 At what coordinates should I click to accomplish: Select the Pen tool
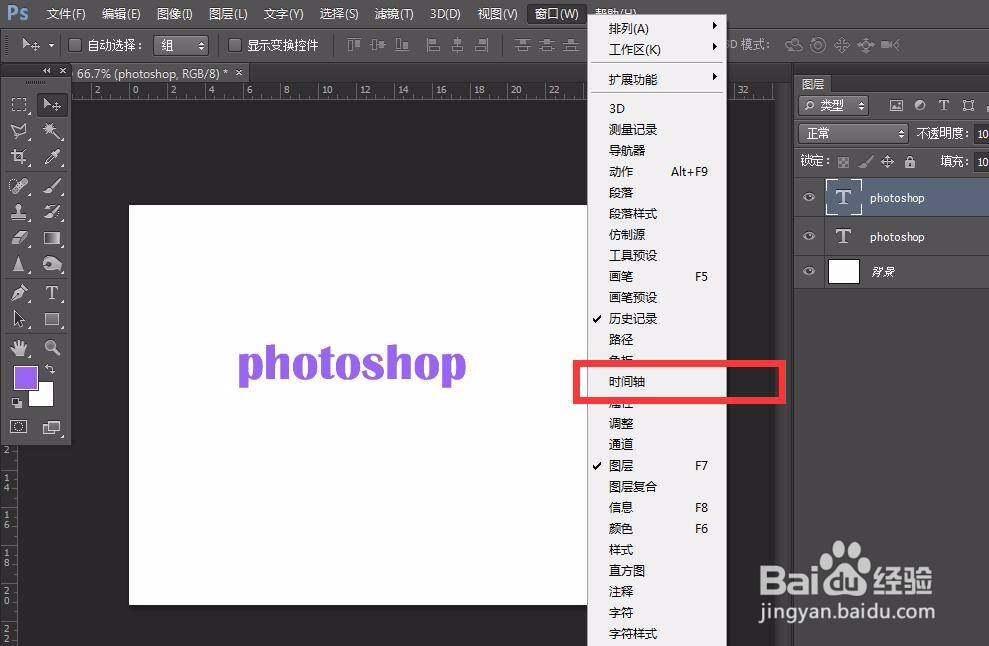click(19, 293)
